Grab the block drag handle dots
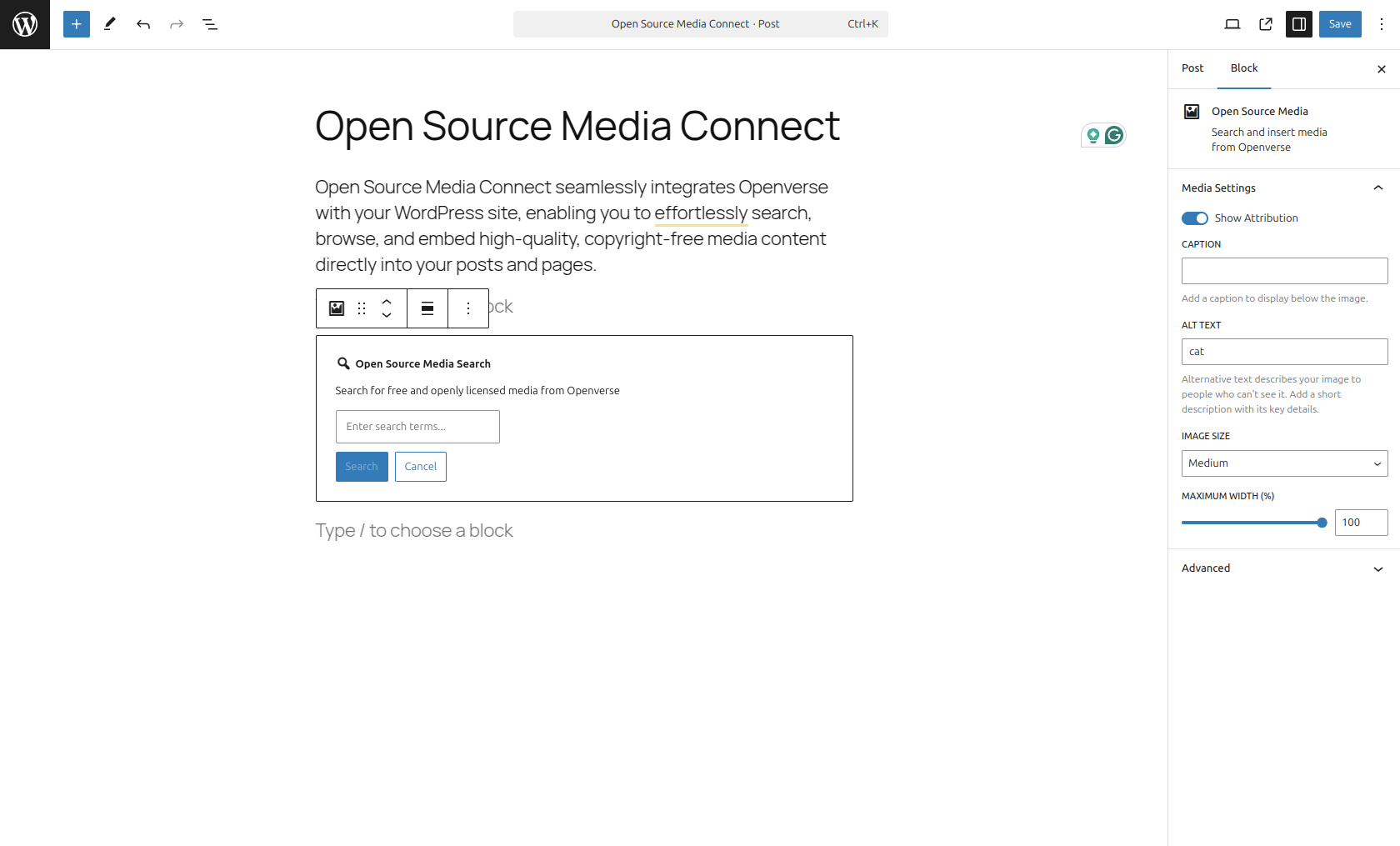Viewport: 1400px width, 846px height. pyautogui.click(x=362, y=308)
